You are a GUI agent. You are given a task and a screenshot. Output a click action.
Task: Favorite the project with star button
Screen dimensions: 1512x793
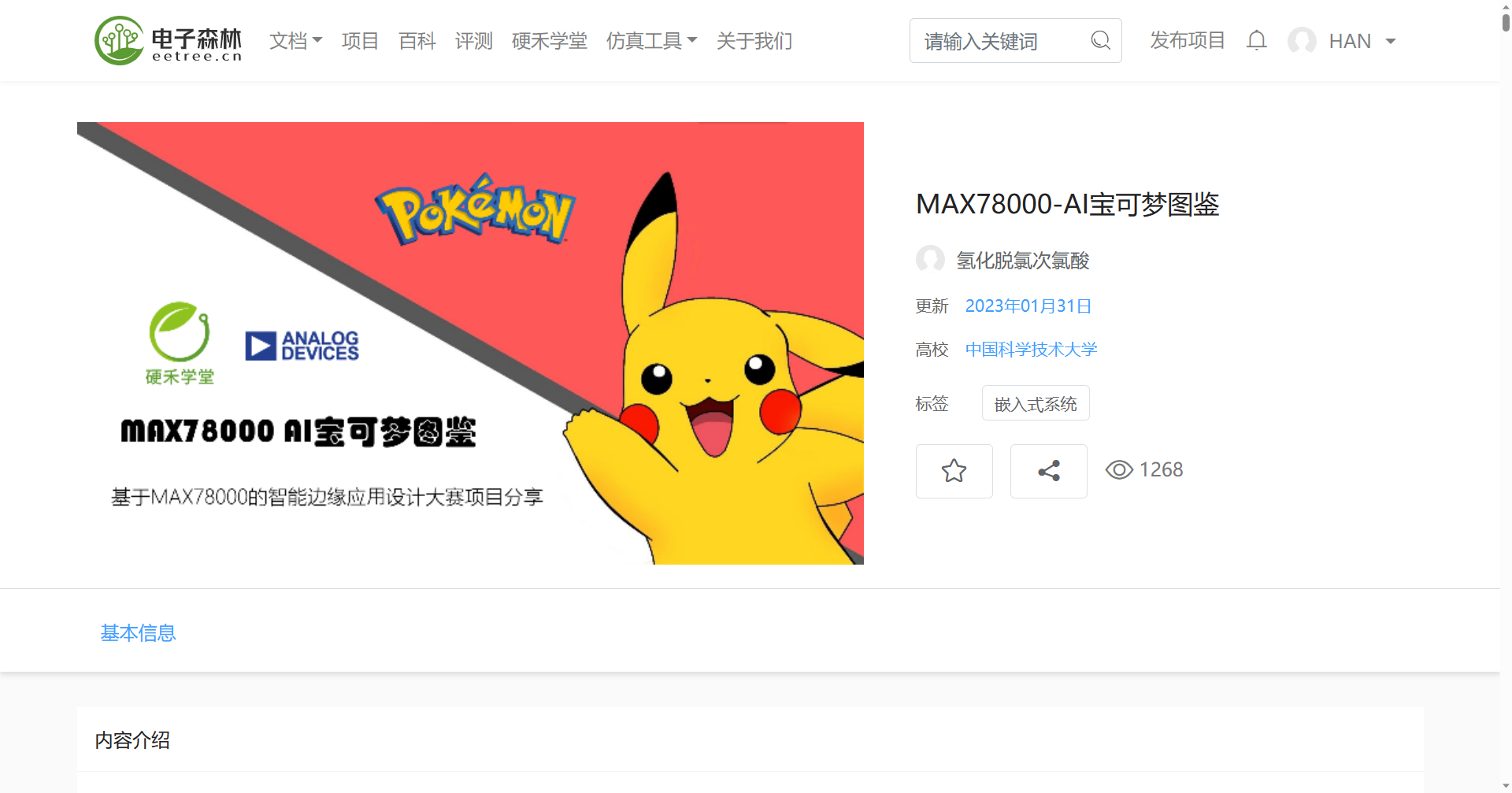(954, 471)
